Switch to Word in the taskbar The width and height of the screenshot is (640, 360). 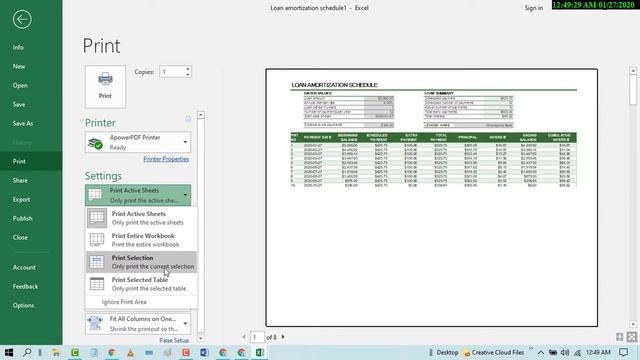[x=204, y=352]
